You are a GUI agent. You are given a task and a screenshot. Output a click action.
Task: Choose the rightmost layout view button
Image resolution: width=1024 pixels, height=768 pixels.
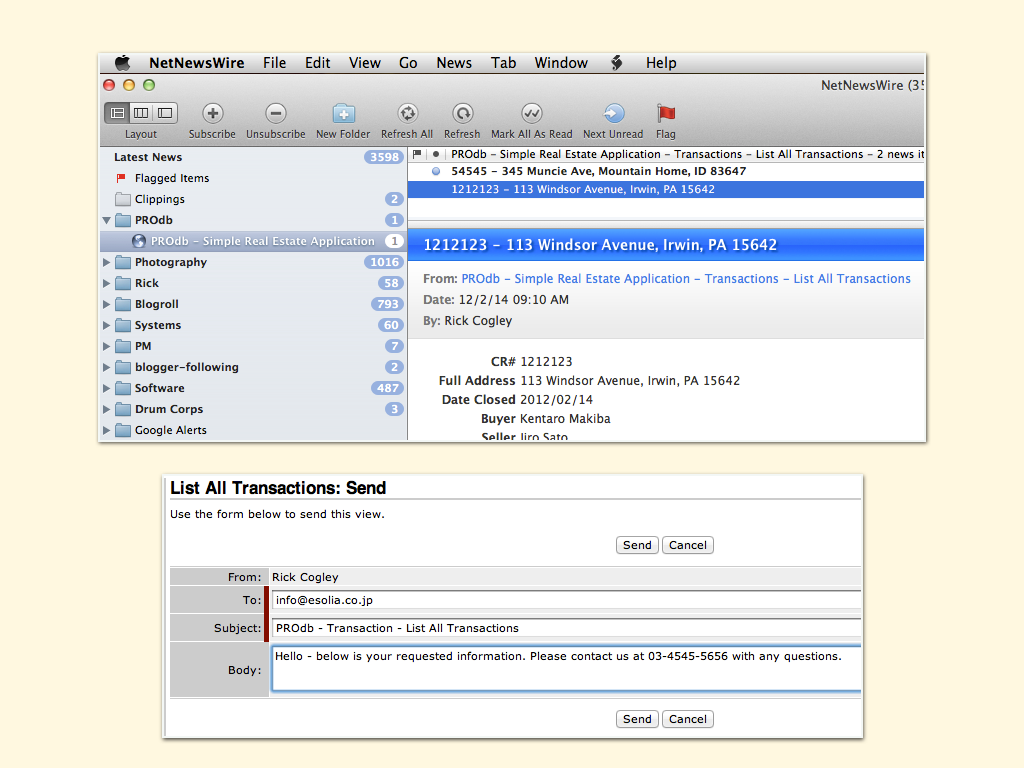tap(165, 113)
